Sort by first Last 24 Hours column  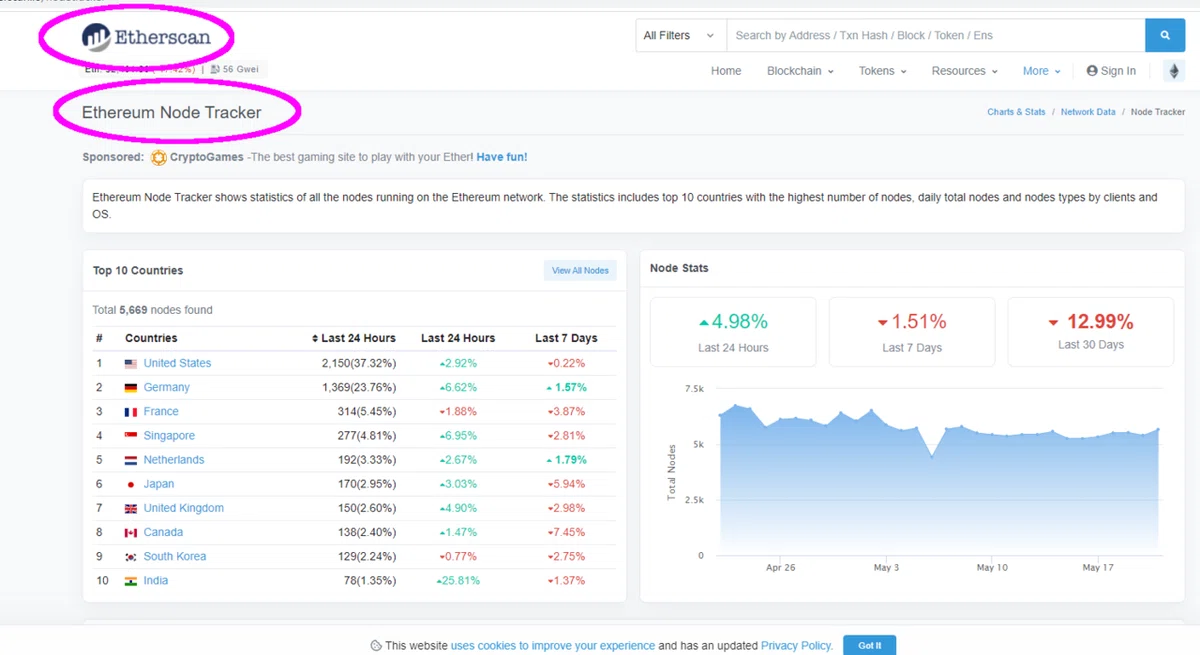(354, 338)
